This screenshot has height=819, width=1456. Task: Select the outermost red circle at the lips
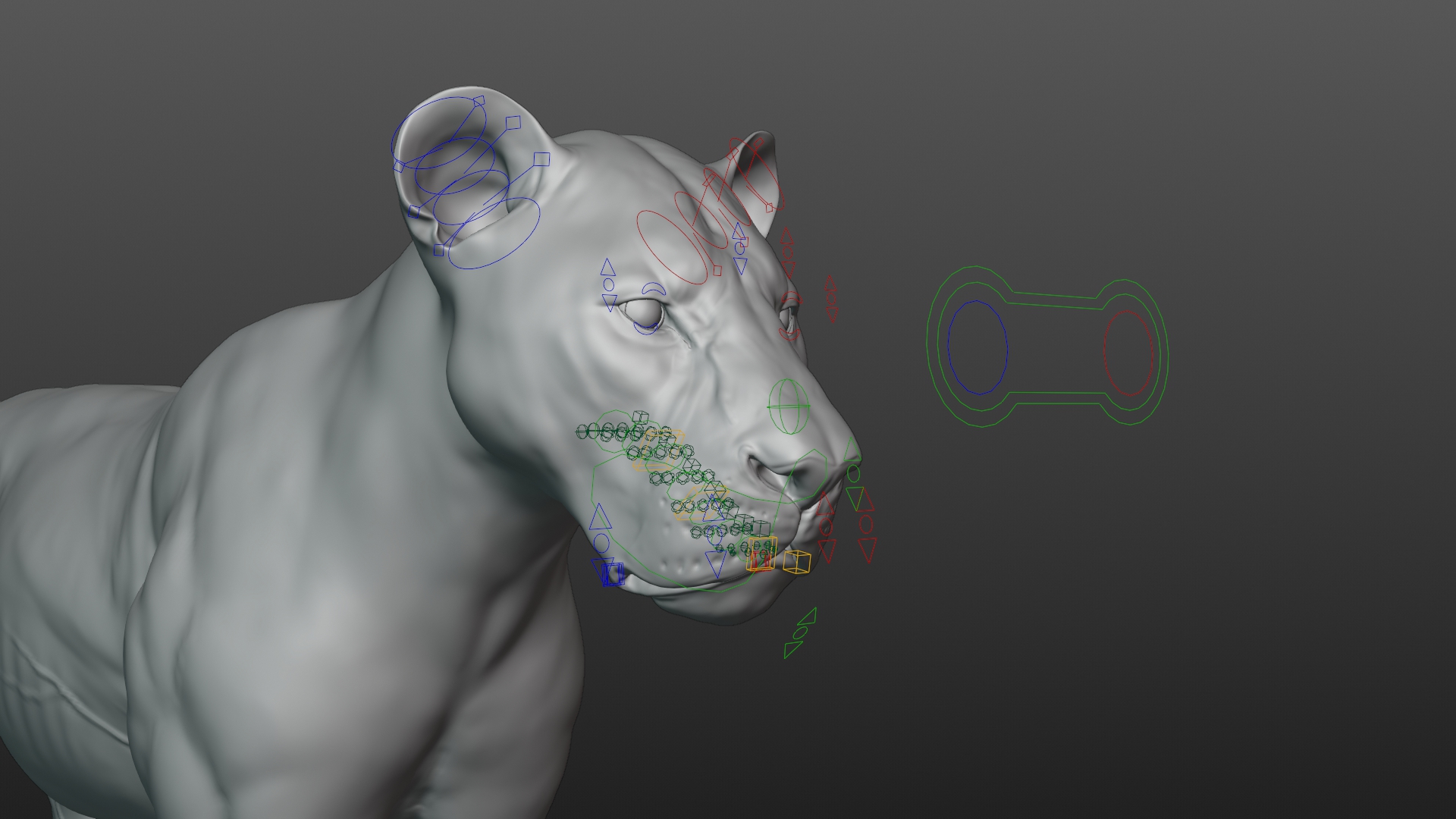point(866,524)
